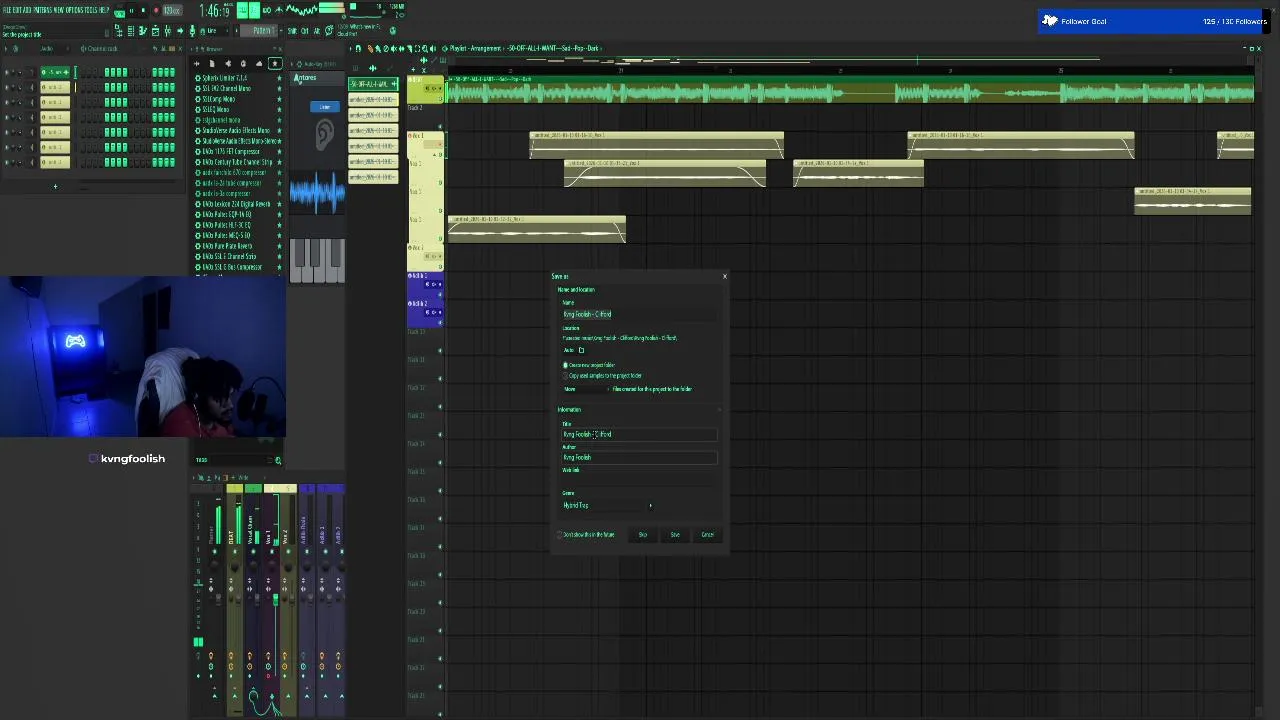Screen dimensions: 1280x720
Task: Open the TOOLS menu
Action: tap(91, 10)
